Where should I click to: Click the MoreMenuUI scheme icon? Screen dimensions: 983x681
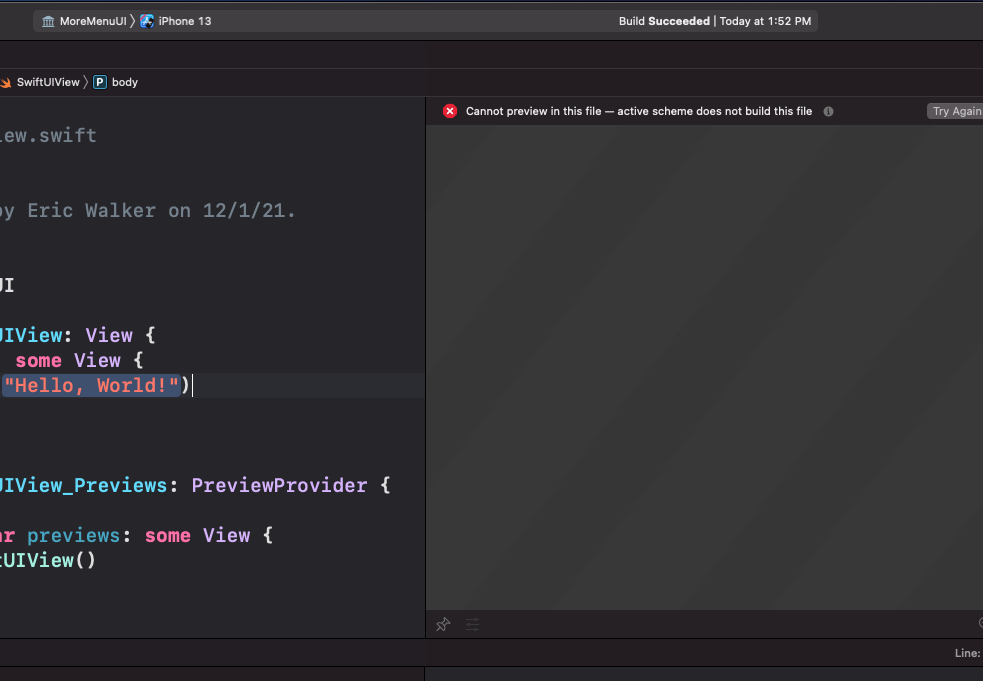pos(48,21)
